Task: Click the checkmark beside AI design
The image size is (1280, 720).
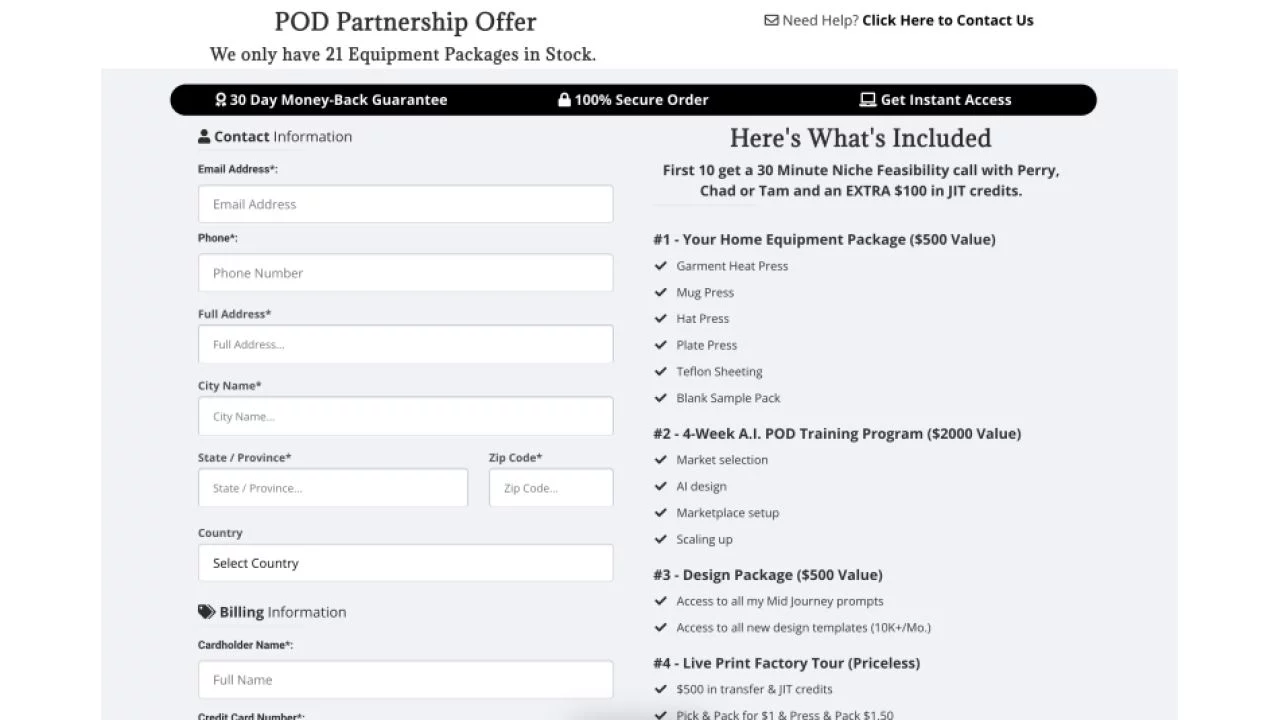Action: coord(661,486)
